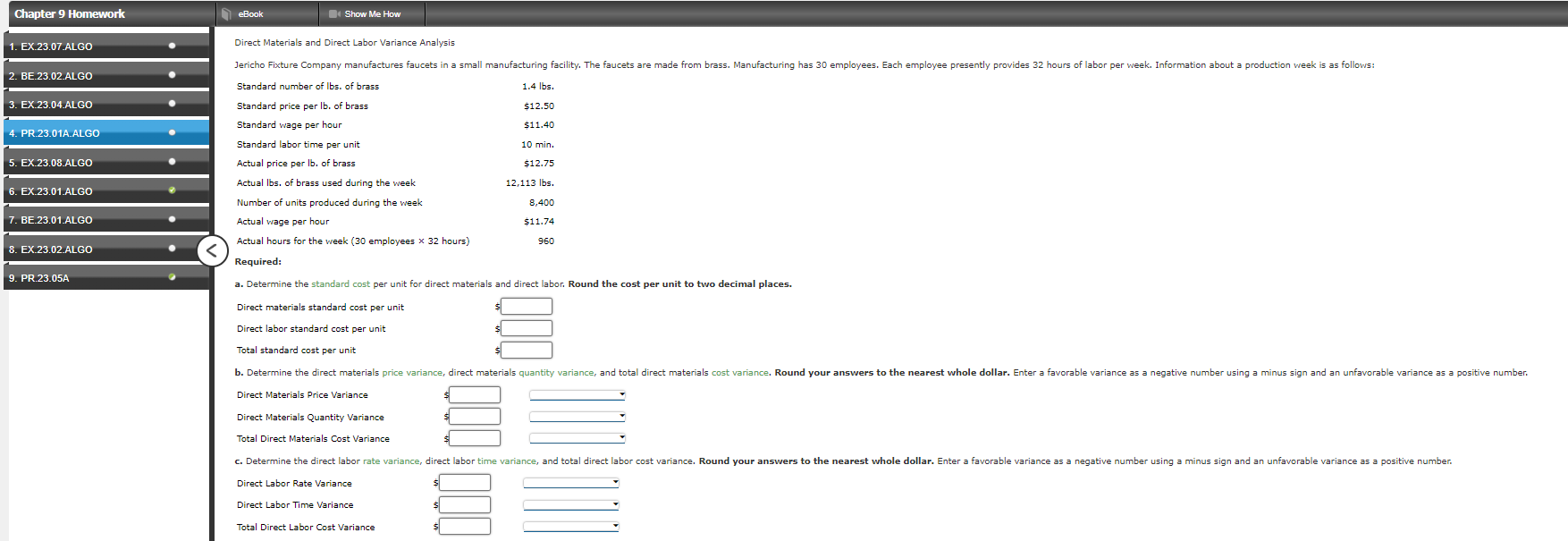Open Total Direct Materials Cost Variance dropdown
Viewport: 1568px width, 541px height.
tap(577, 438)
